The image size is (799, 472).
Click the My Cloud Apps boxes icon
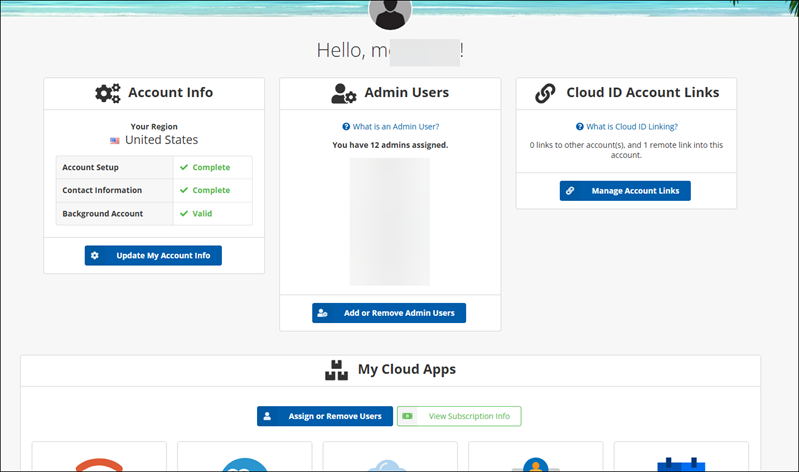[337, 370]
